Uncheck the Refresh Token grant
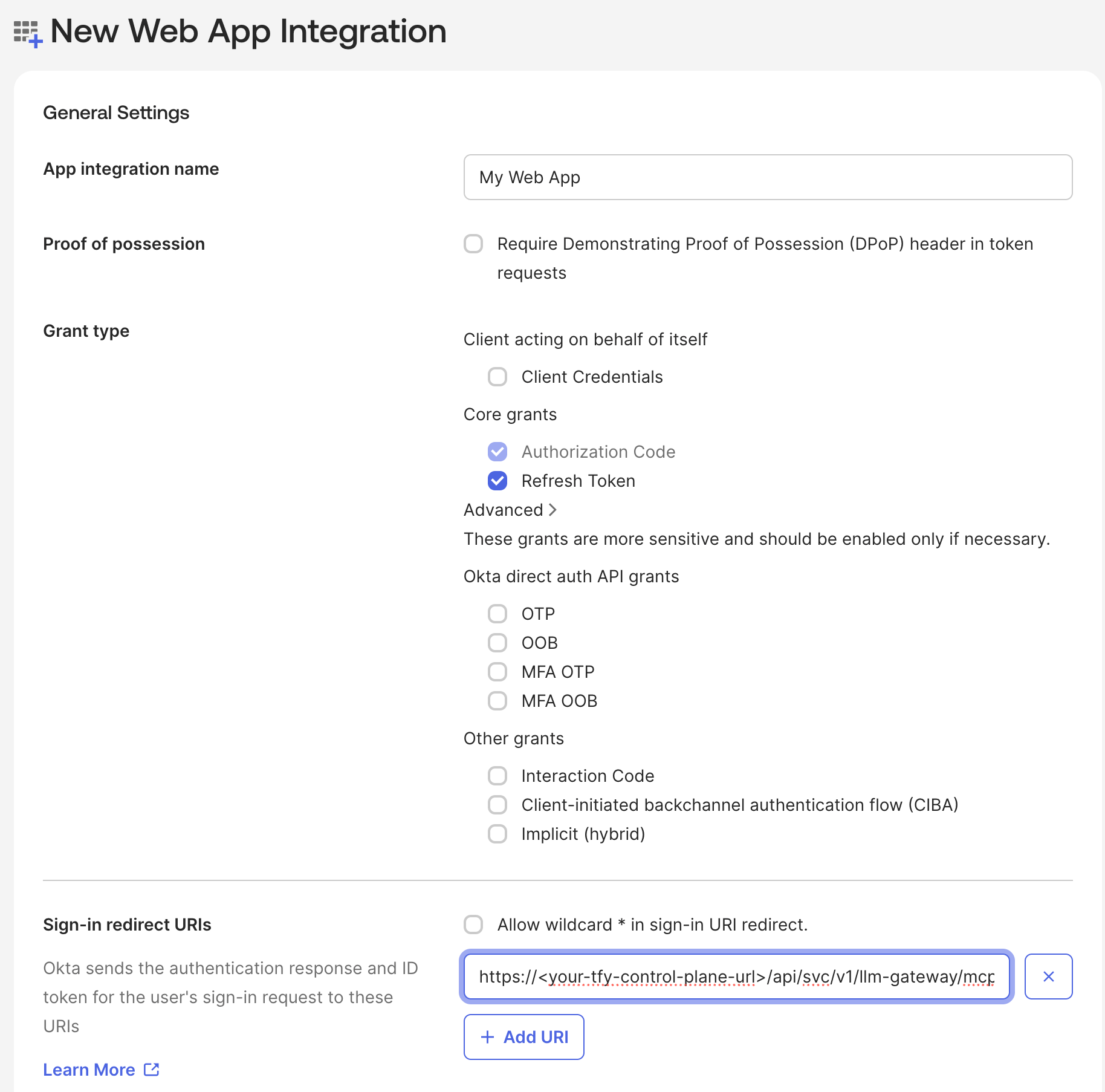 pos(497,481)
